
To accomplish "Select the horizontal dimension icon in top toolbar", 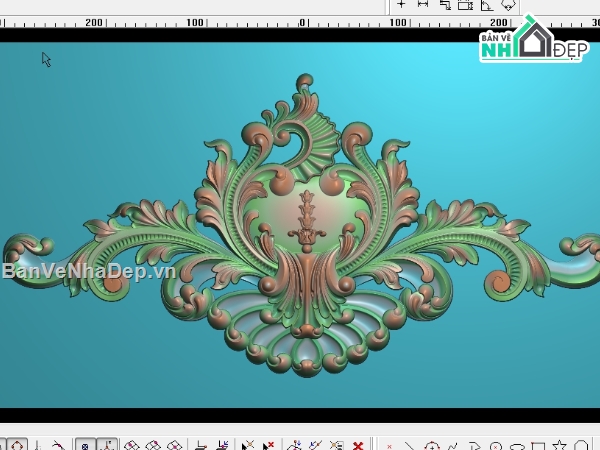I will (422, 5).
